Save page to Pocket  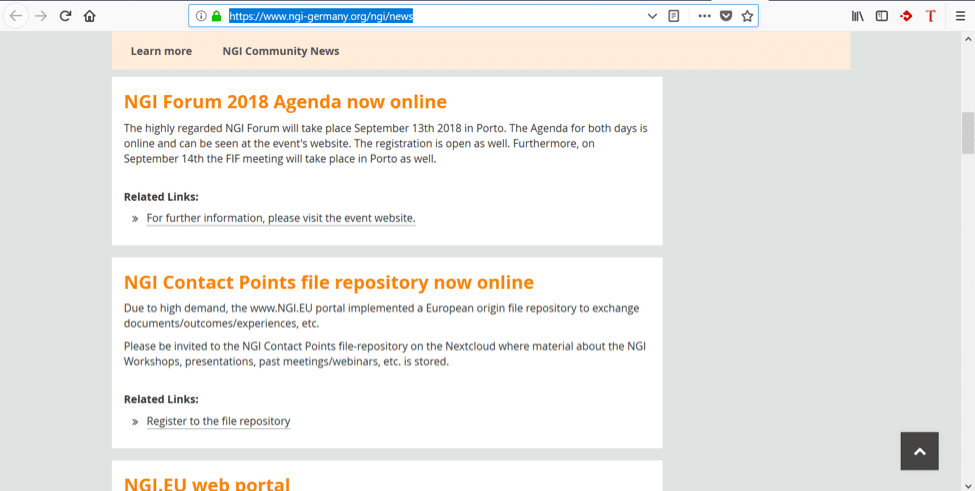726,16
